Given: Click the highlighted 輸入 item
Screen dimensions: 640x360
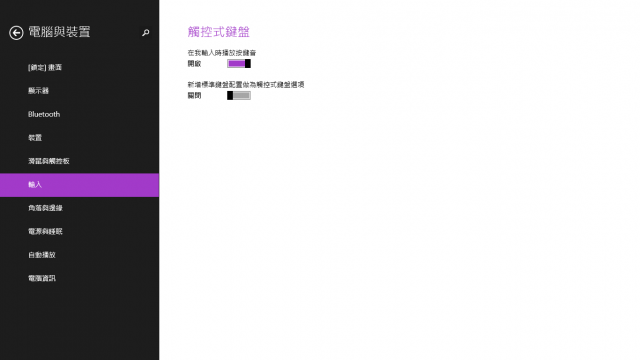Looking at the screenshot, I should click(x=80, y=185).
